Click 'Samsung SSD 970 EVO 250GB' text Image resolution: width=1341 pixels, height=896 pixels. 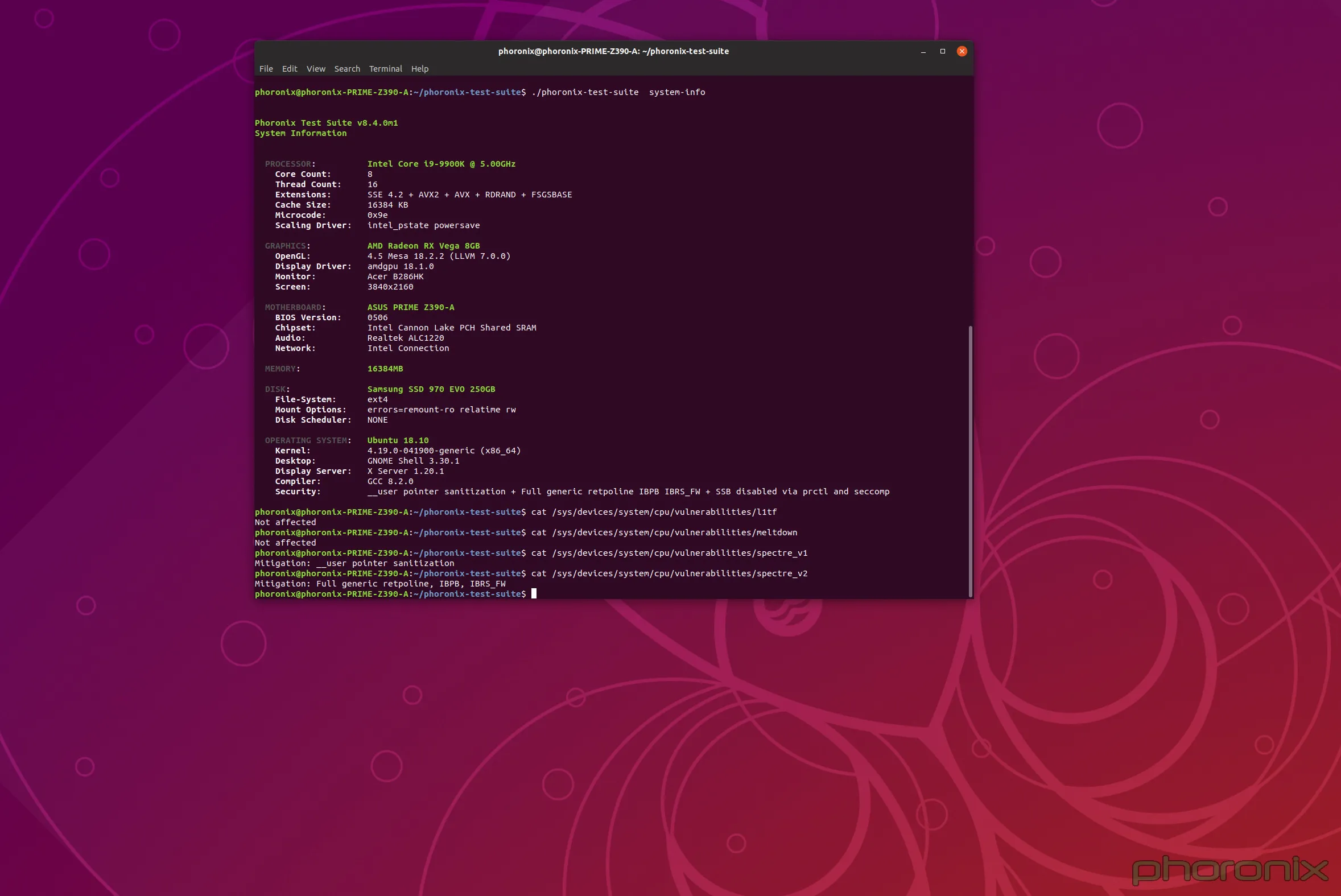point(431,389)
